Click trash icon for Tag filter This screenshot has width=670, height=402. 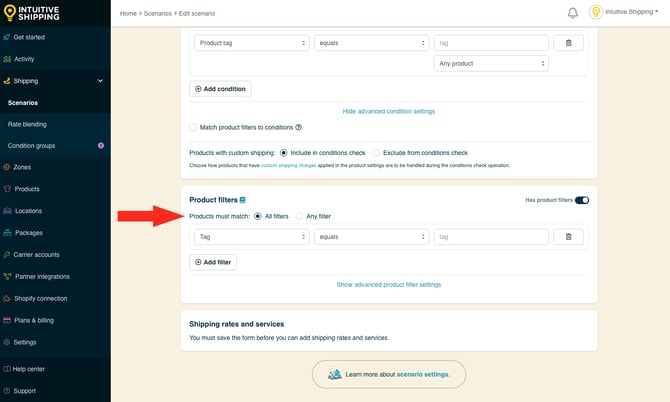pyautogui.click(x=568, y=237)
